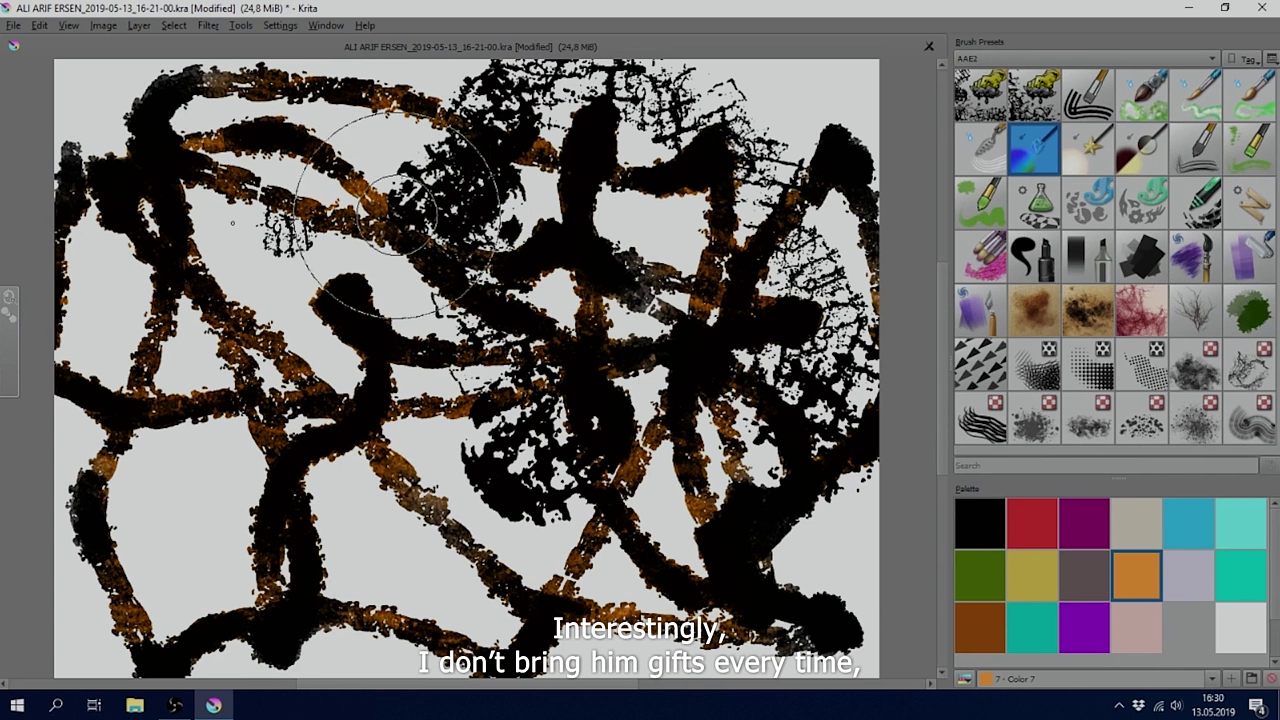Open the Dropbox tray icon
This screenshot has width=1280, height=720.
coord(1138,706)
